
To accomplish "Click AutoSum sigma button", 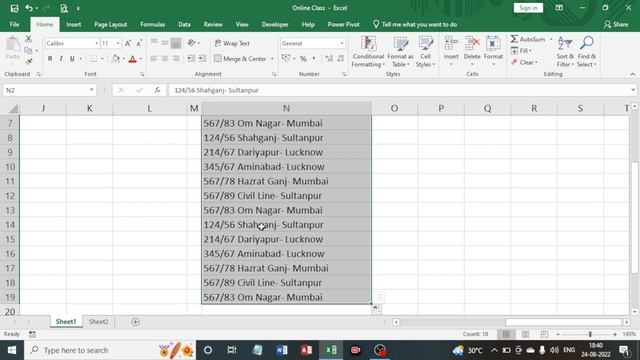I will (528, 39).
